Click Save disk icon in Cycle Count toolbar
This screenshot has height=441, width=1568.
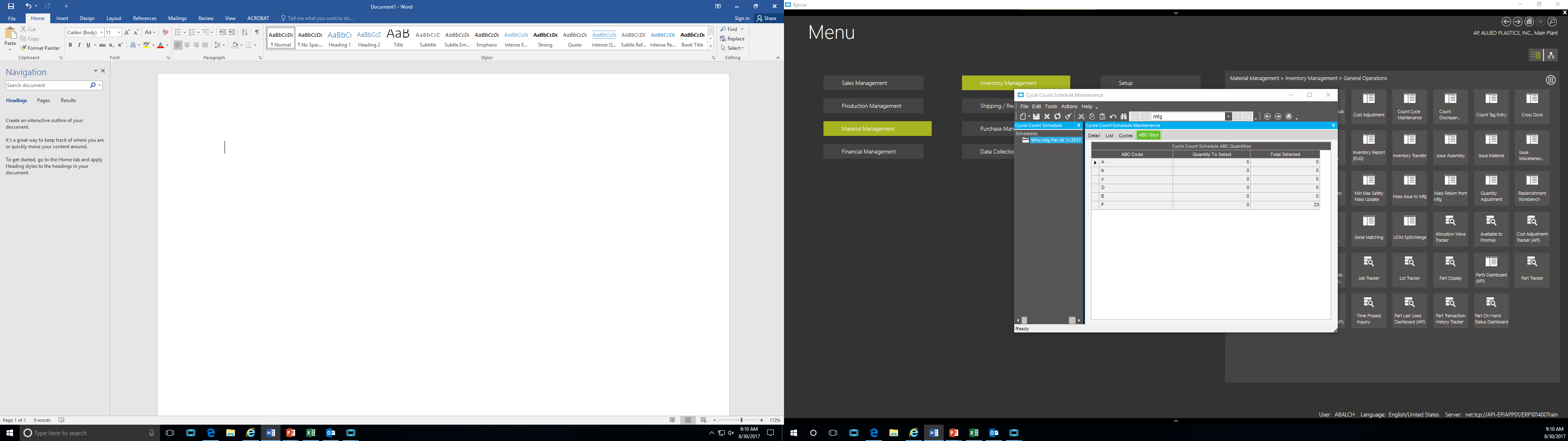click(x=1036, y=116)
